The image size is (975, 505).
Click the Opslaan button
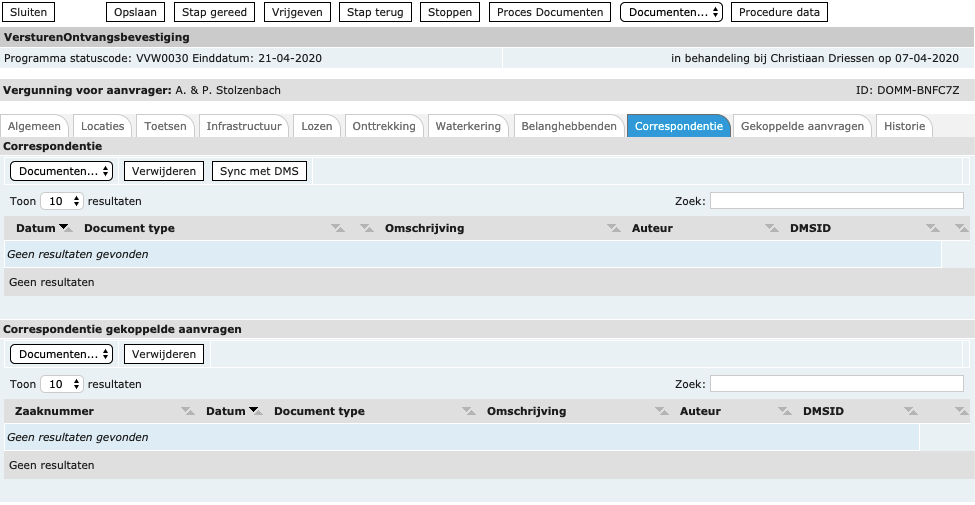pyautogui.click(x=136, y=12)
